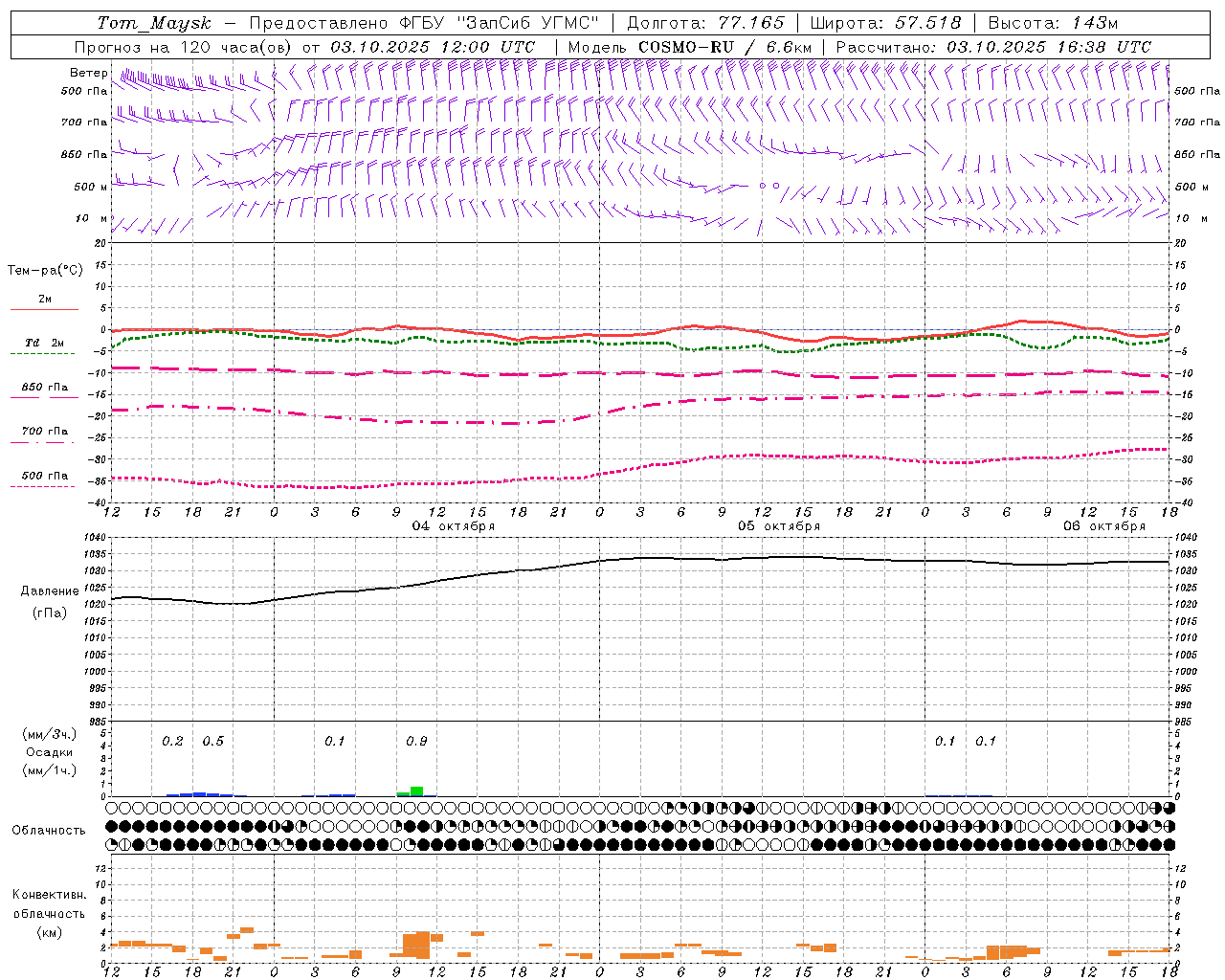This screenshot has height=980, width=1225.
Task: Click the 06 октября date label
Action: coord(1104,526)
